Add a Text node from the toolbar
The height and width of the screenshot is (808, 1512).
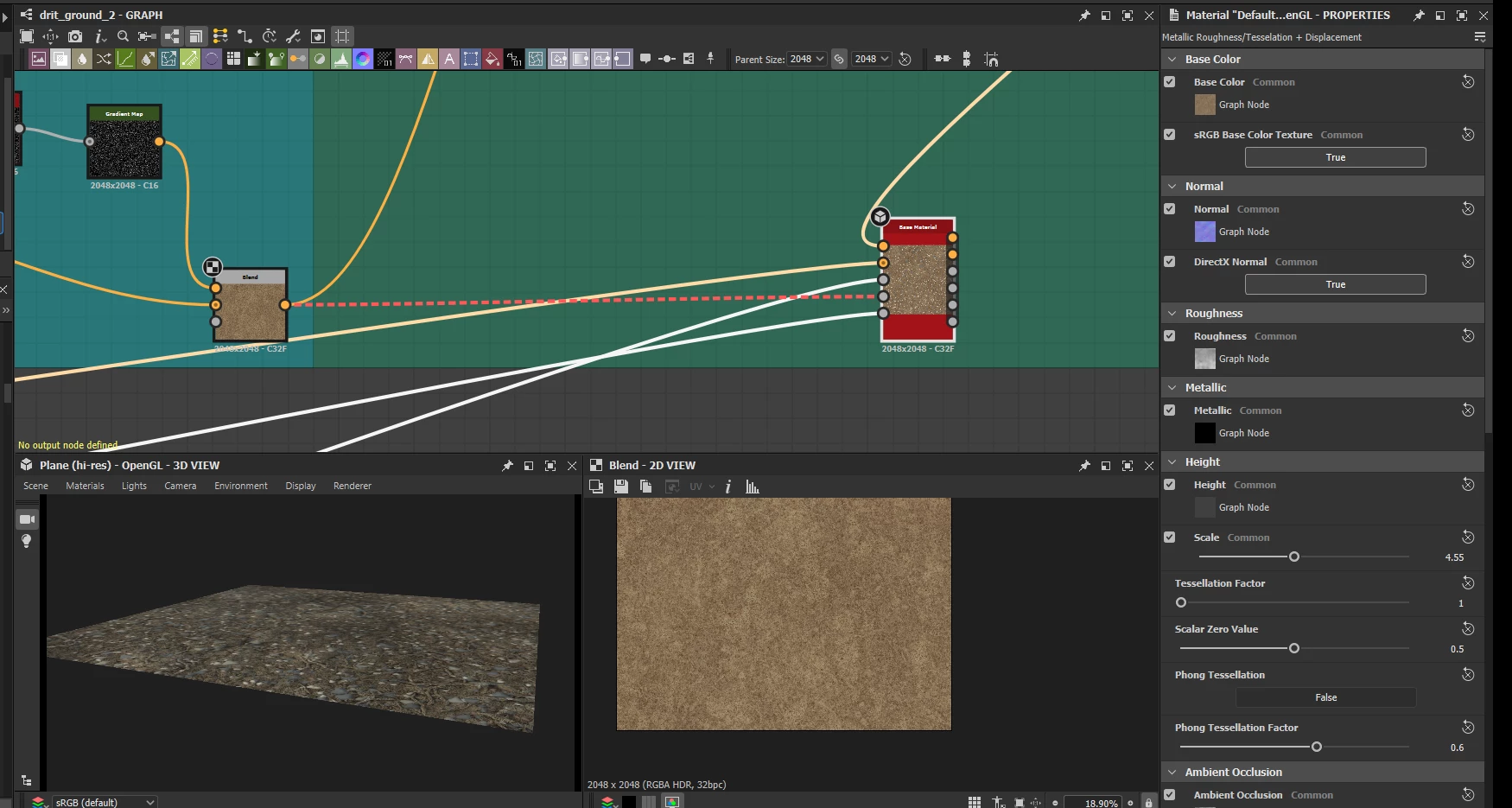[x=449, y=59]
